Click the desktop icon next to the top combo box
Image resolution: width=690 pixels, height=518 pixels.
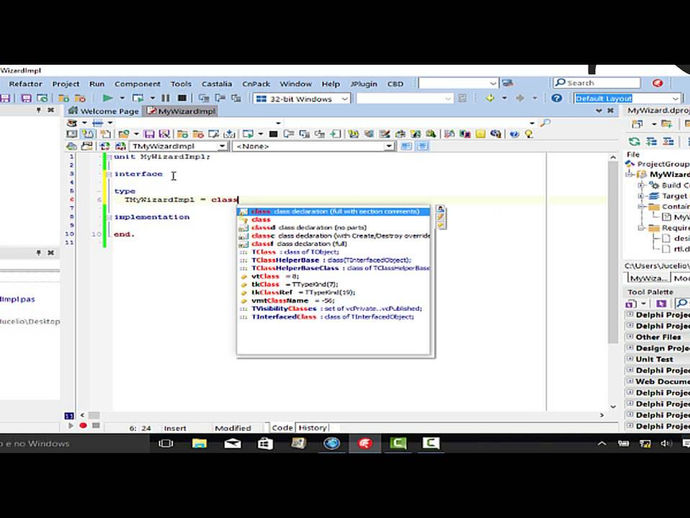coord(507,83)
